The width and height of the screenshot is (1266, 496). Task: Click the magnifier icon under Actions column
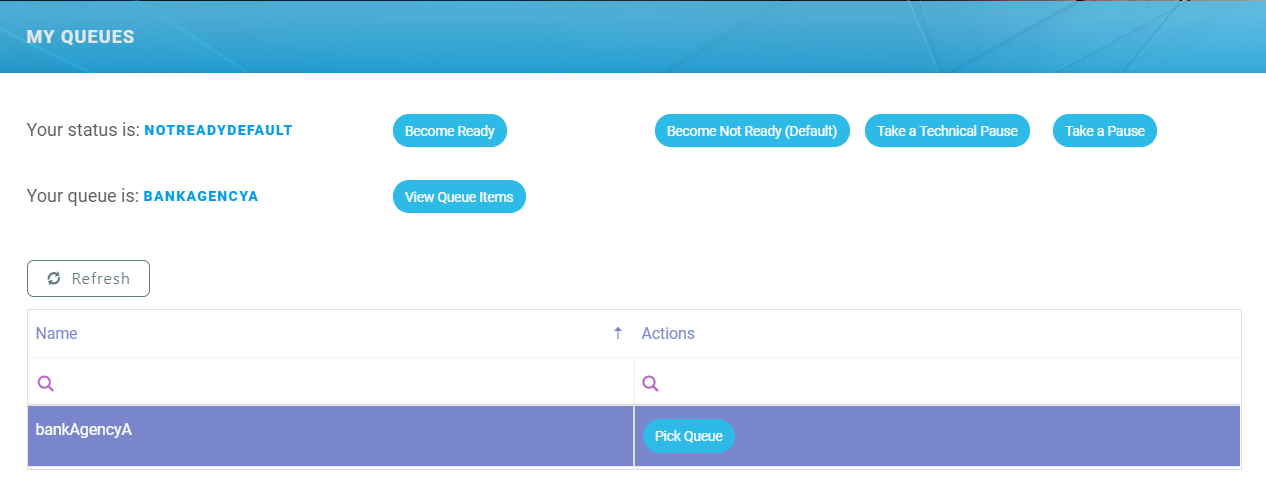click(650, 383)
